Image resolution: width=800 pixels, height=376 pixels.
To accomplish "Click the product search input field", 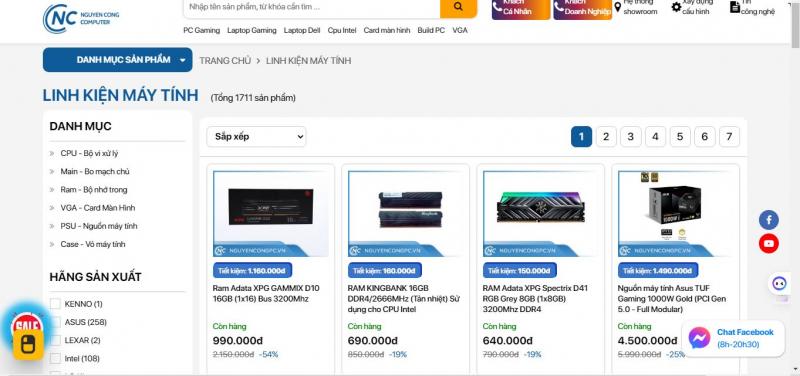I will click(312, 7).
